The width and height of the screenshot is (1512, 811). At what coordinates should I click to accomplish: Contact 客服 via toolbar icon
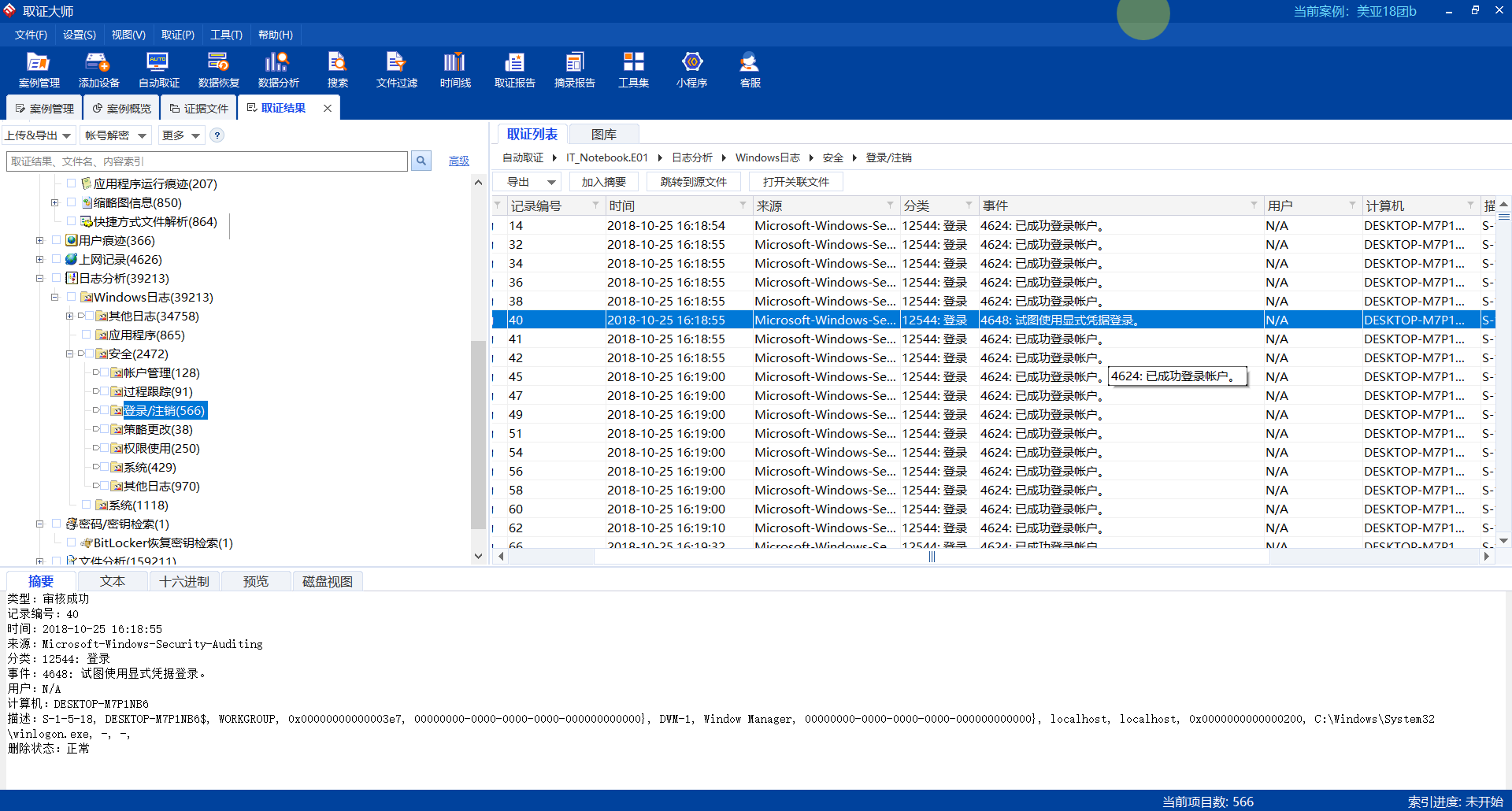click(x=750, y=70)
